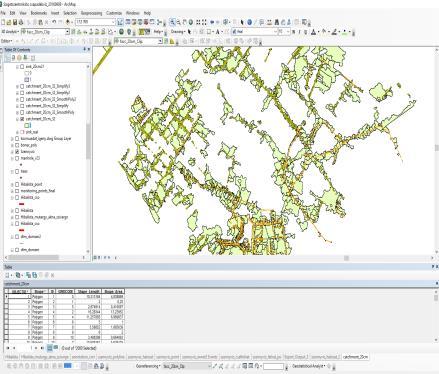Uncheck the catchment_20cm_I3 layer checkbox

click(22, 119)
